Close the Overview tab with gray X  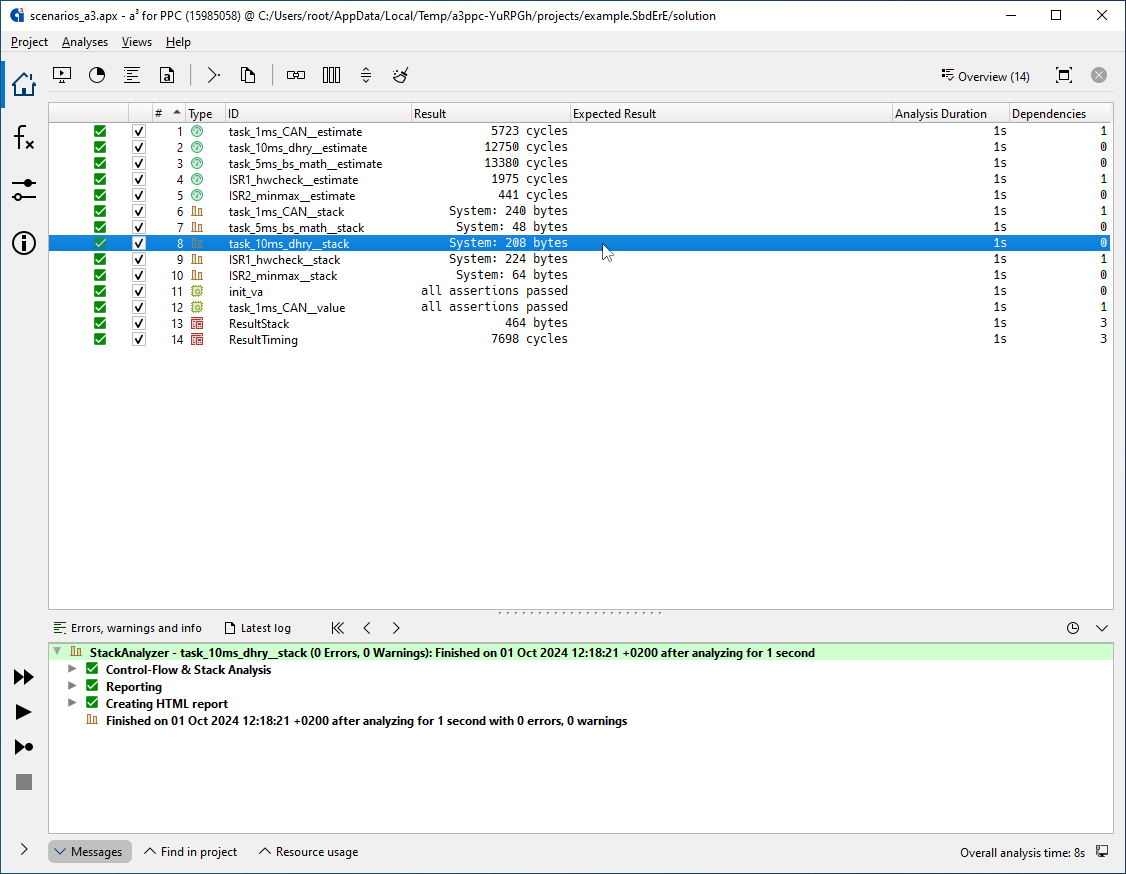(1099, 75)
